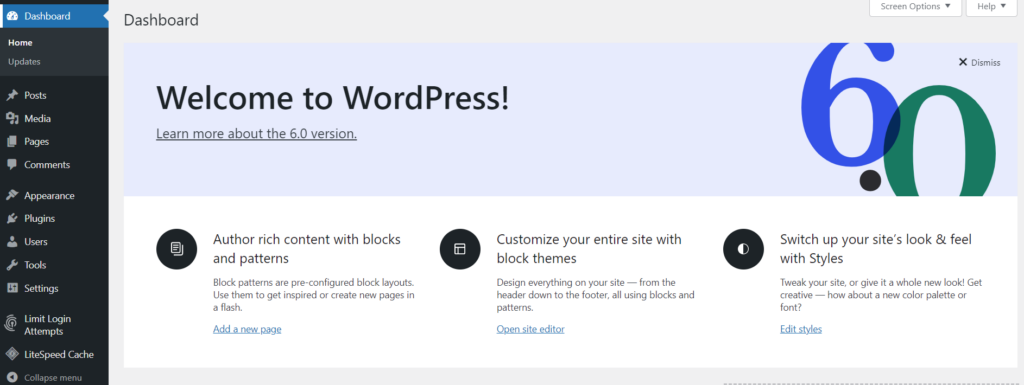Click heading Customize your entire site with block themes
1024x385 pixels.
coord(589,249)
